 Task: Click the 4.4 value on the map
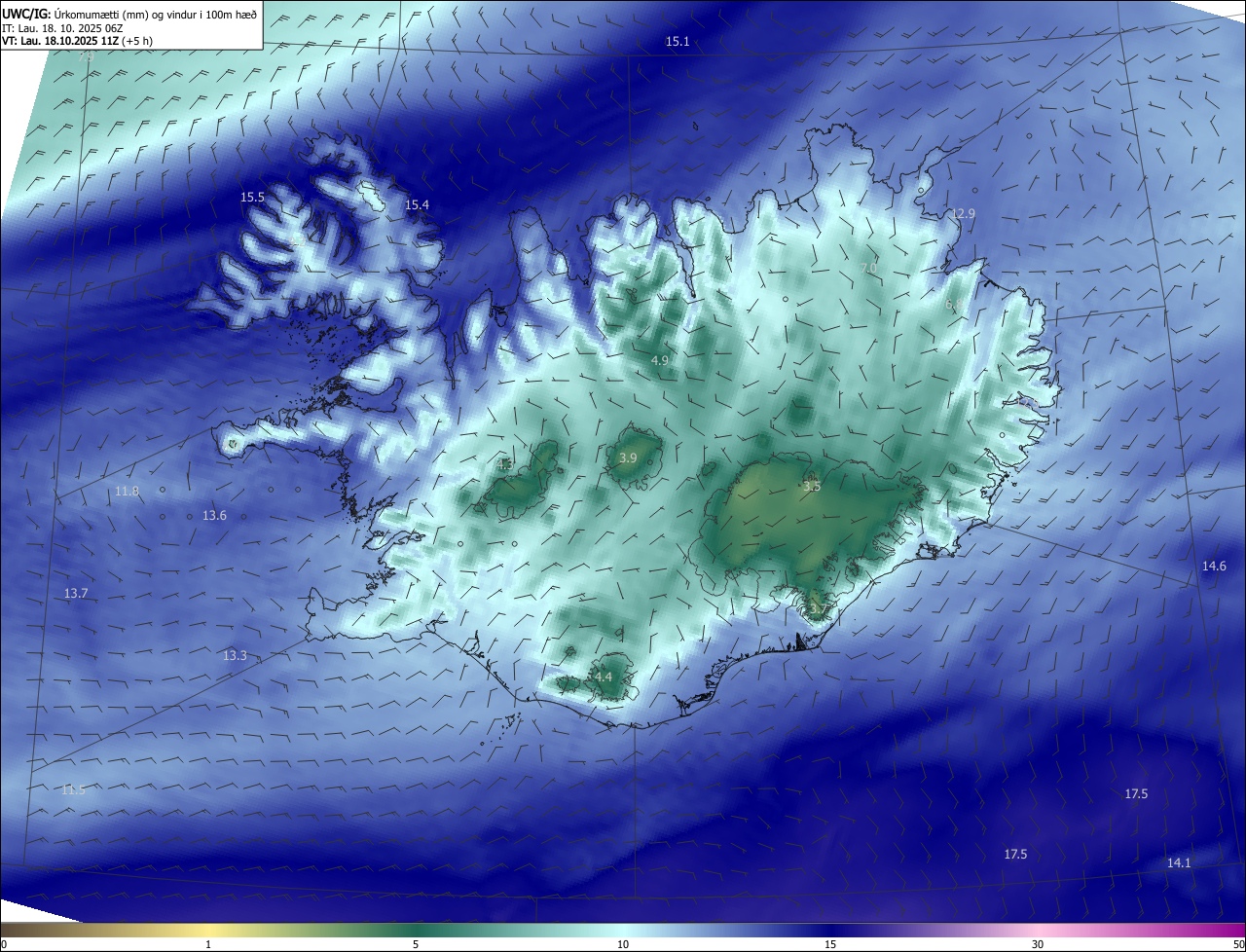click(604, 677)
